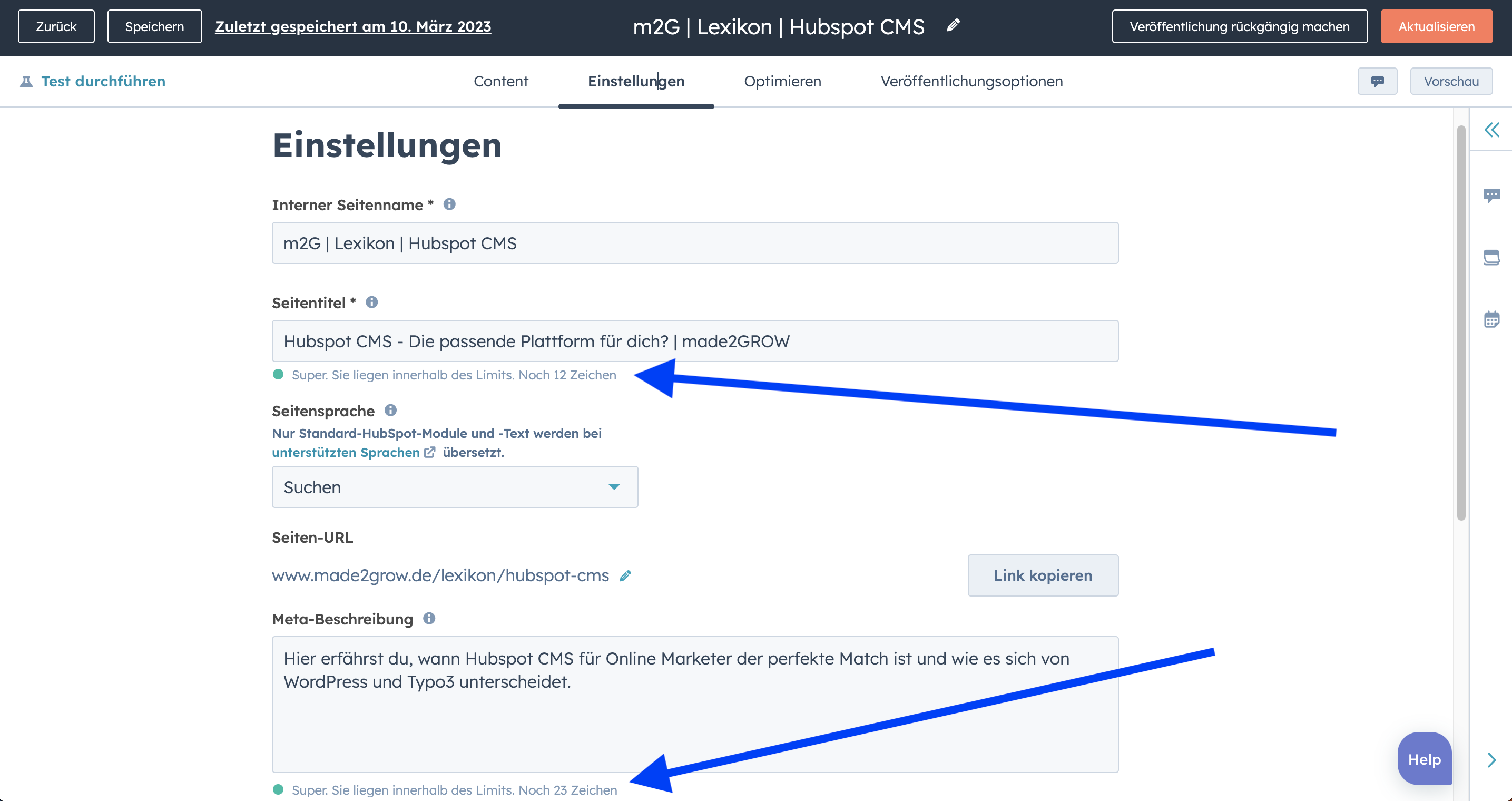Click the pencil icon next to page title

(953, 25)
